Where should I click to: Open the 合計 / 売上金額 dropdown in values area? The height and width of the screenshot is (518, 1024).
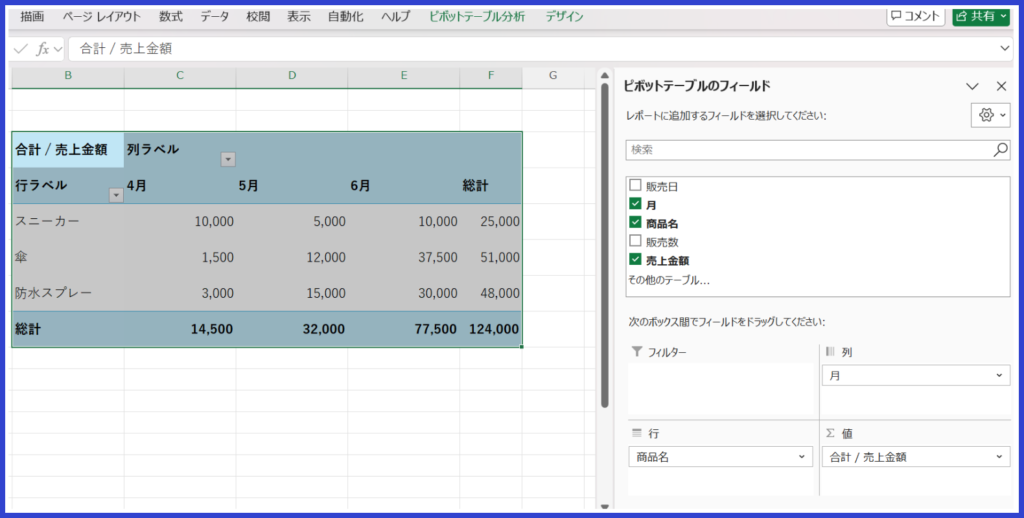coord(1000,457)
